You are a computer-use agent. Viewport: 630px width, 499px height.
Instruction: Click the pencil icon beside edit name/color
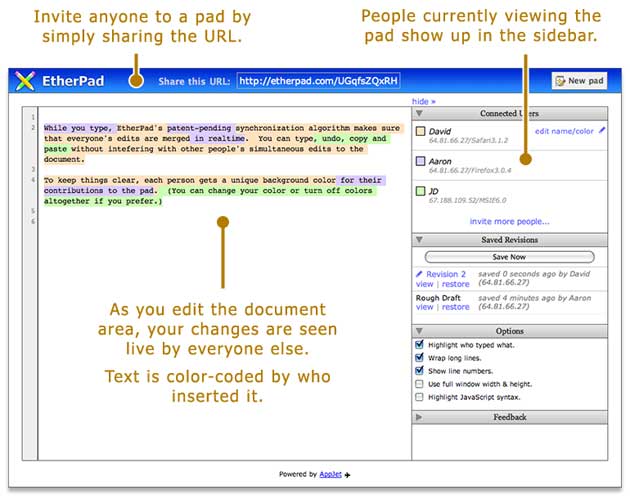pos(601,130)
